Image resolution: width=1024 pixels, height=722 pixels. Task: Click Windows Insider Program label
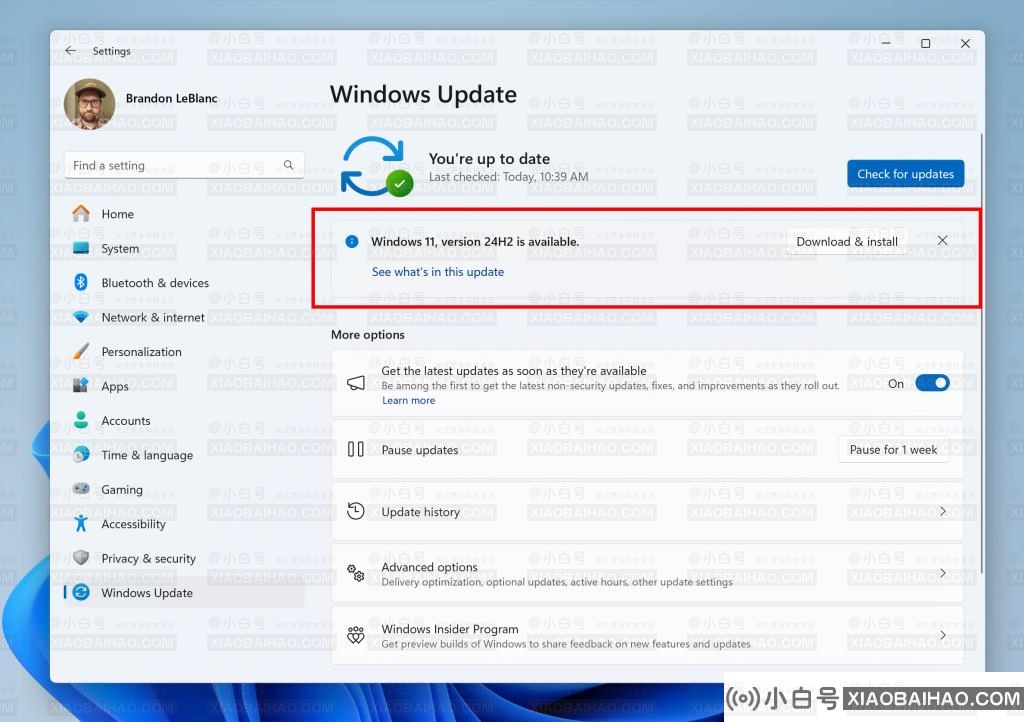tap(450, 629)
